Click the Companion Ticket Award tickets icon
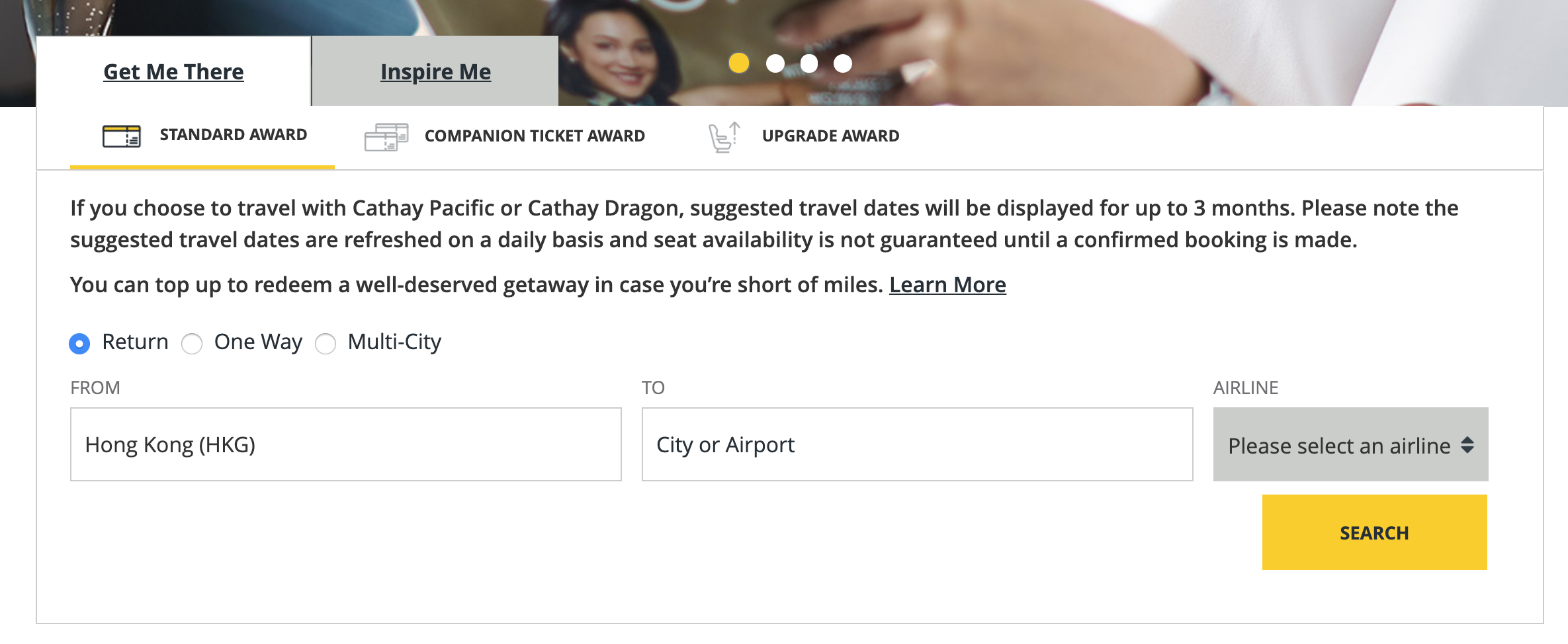The width and height of the screenshot is (1568, 644). [386, 137]
